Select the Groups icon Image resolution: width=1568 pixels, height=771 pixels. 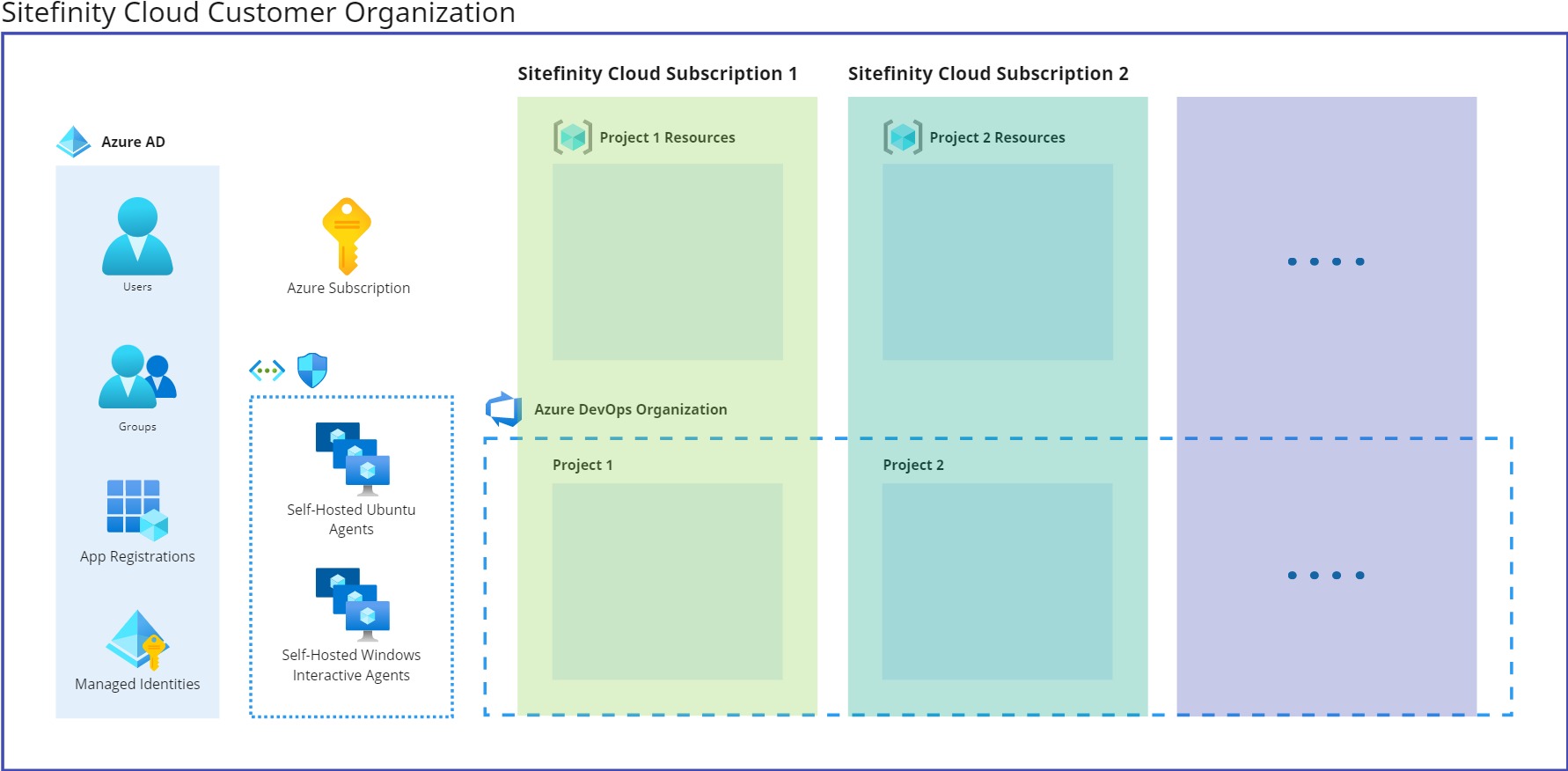pos(137,377)
